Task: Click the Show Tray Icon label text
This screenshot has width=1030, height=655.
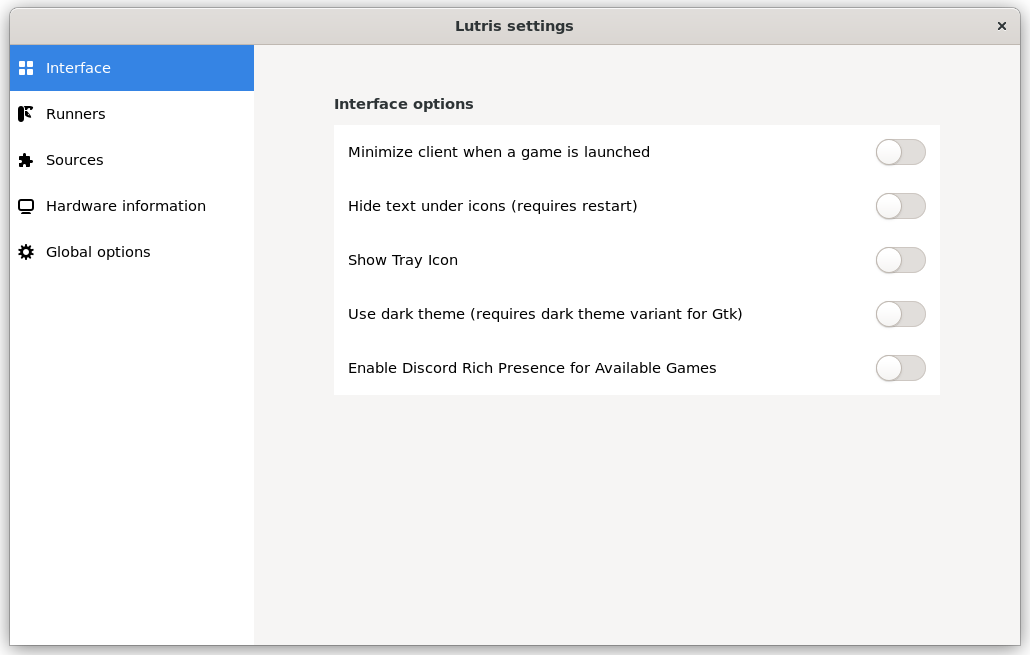Action: [402, 260]
